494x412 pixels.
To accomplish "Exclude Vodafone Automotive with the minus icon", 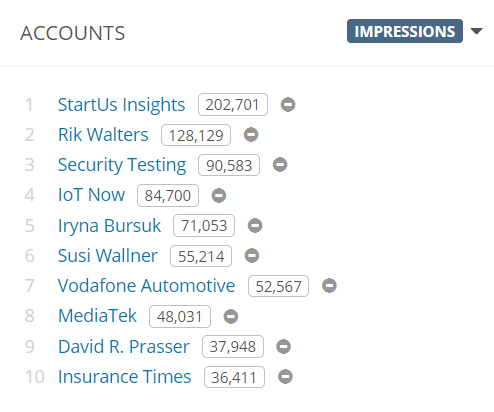I will [x=329, y=286].
